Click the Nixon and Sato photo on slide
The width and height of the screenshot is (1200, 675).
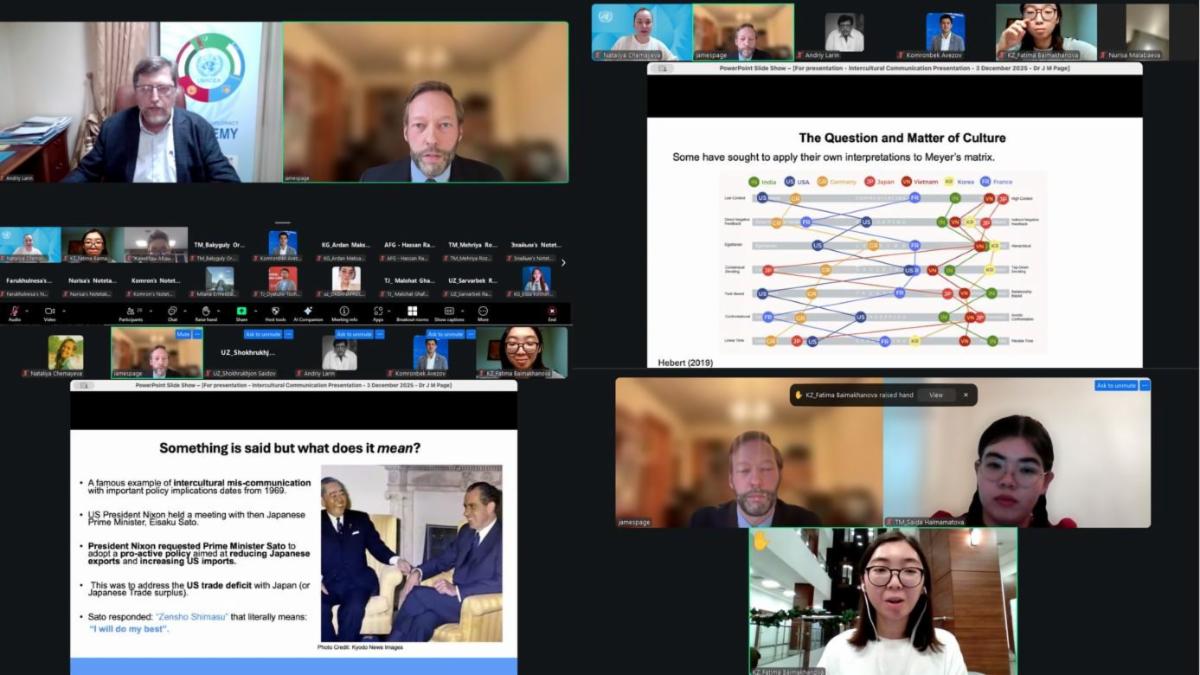point(411,554)
